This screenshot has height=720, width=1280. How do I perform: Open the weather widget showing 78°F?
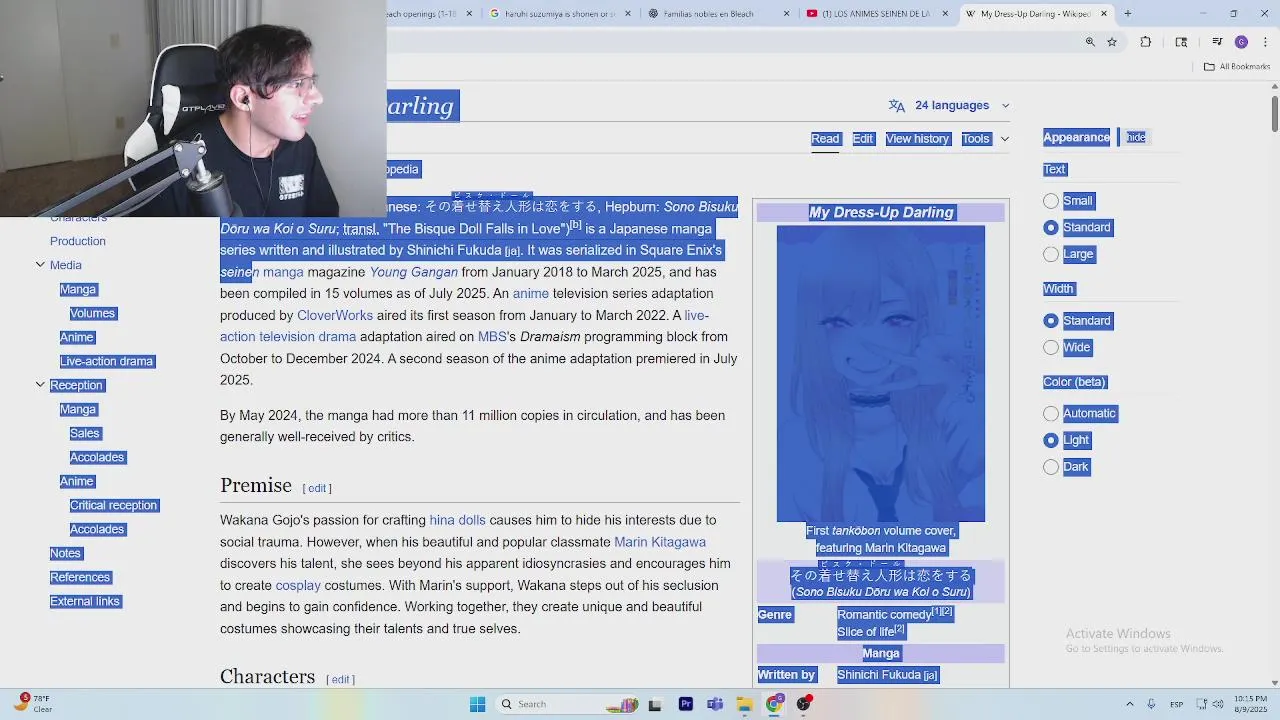click(32, 704)
